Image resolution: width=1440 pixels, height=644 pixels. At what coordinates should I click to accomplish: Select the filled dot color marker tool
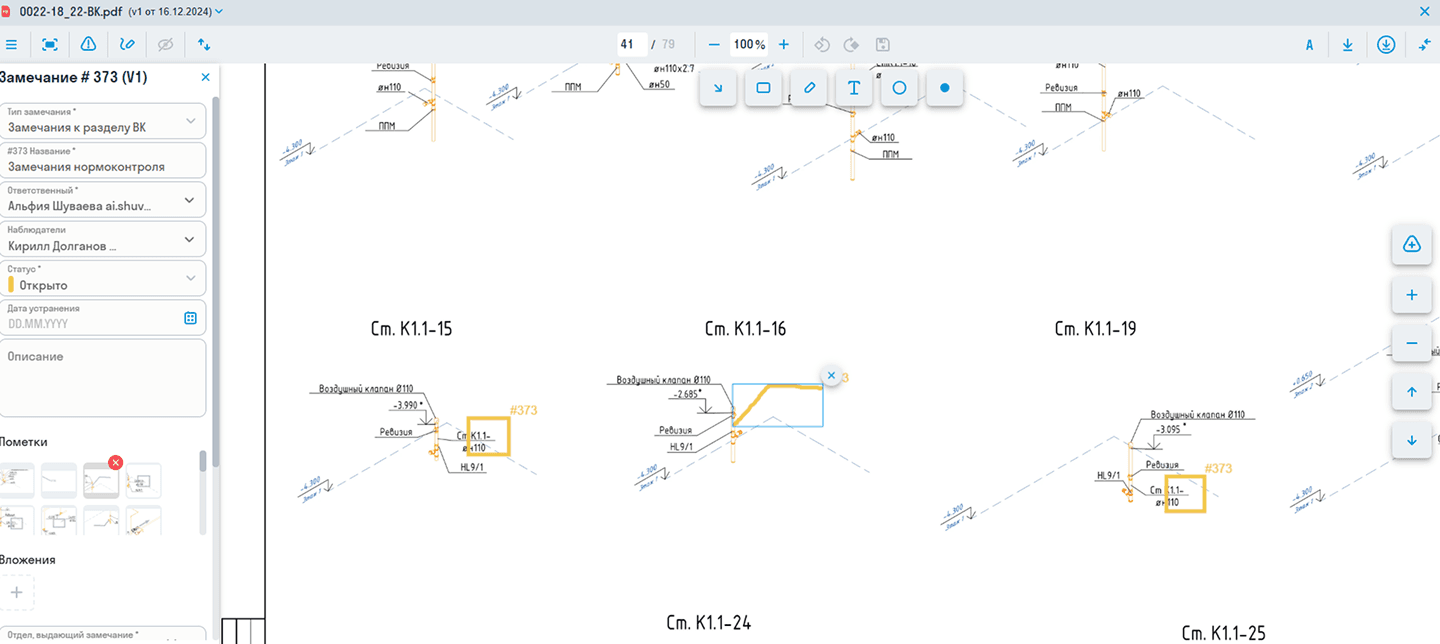944,88
